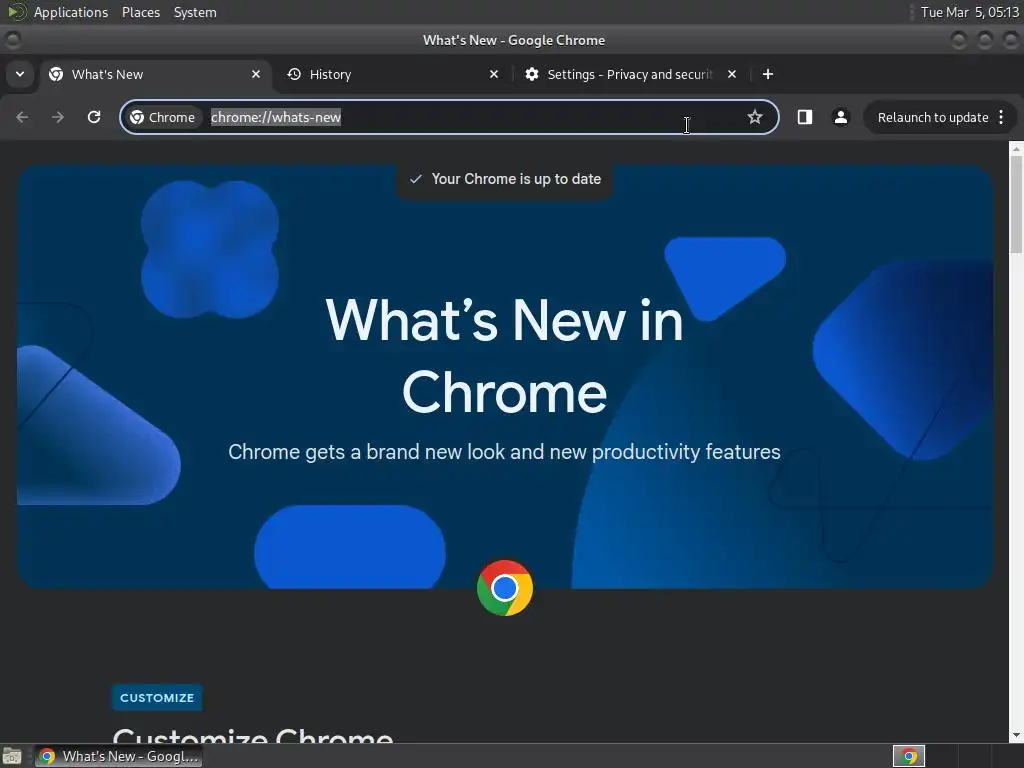
Task: Expand the tab search dropdown arrow
Action: (20, 74)
